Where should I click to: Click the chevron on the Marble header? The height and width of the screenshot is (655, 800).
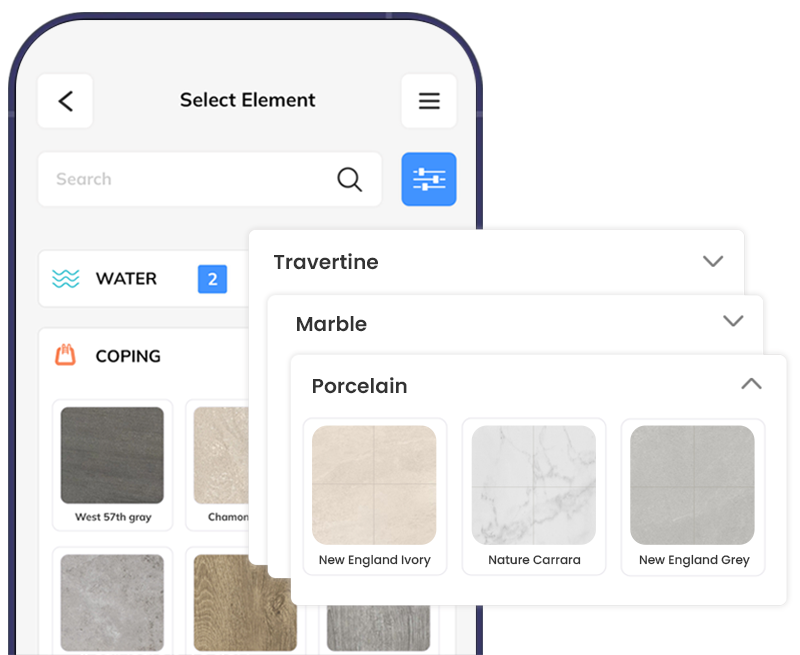coord(733,321)
